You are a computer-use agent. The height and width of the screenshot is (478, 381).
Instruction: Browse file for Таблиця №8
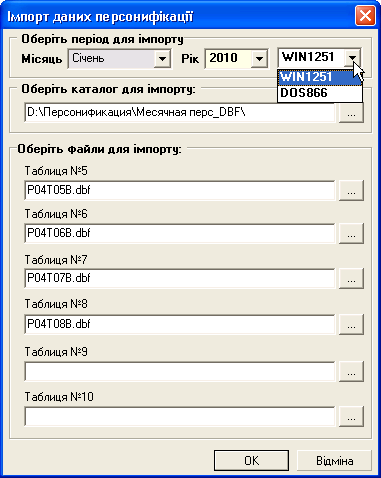click(x=351, y=325)
